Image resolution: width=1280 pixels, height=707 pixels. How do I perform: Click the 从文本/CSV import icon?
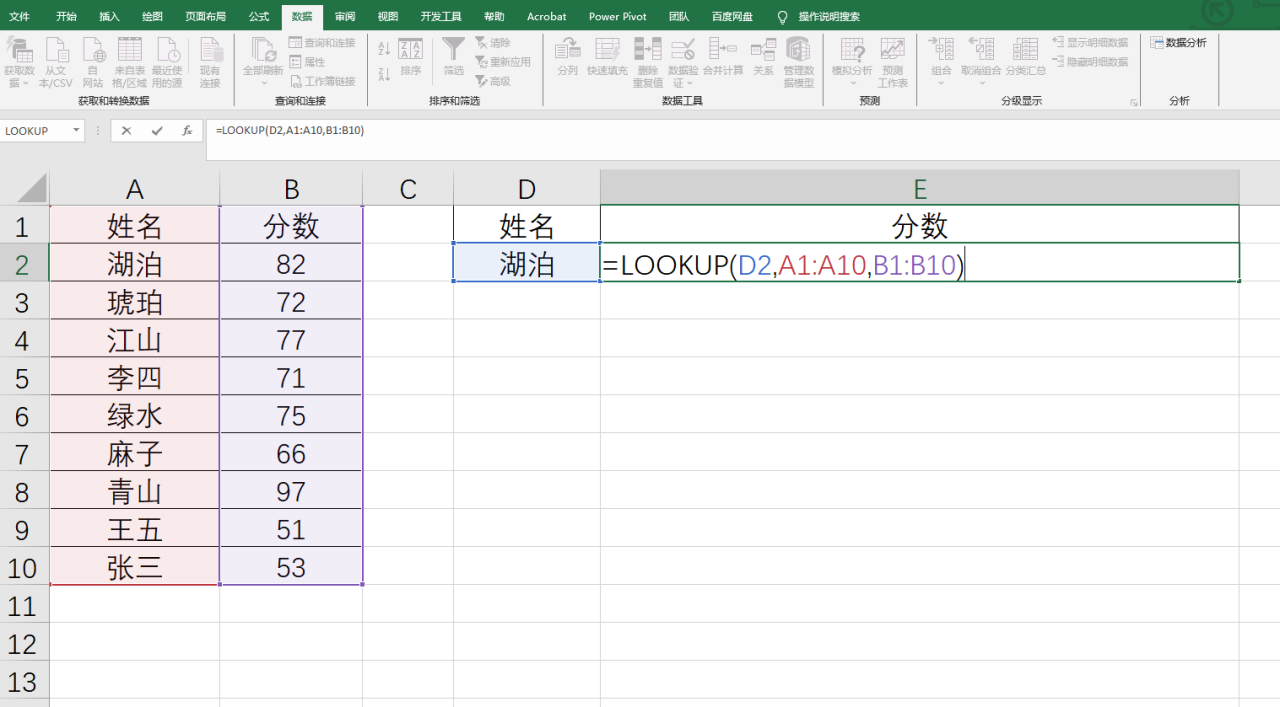pos(56,62)
